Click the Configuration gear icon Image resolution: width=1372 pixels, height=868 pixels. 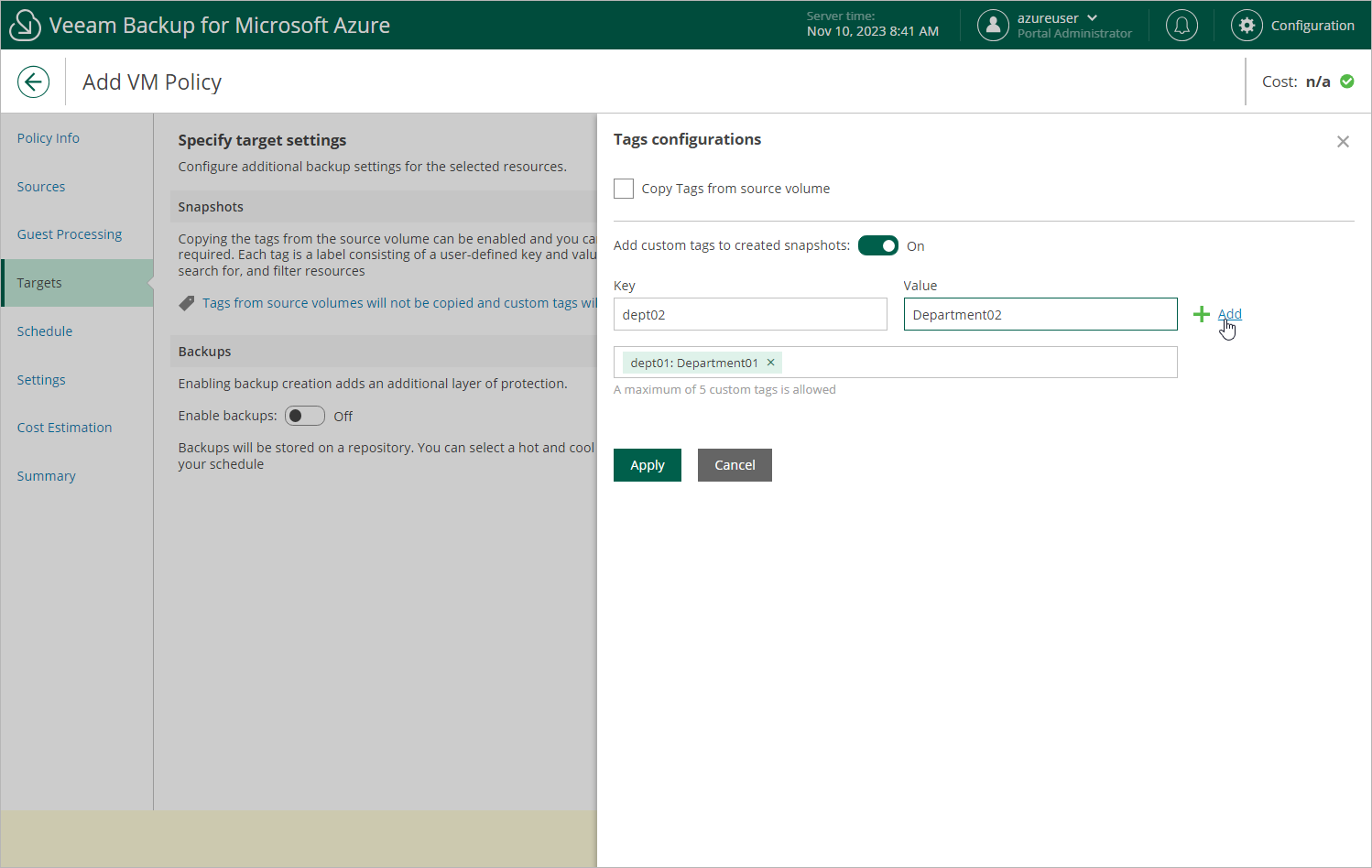click(x=1247, y=26)
